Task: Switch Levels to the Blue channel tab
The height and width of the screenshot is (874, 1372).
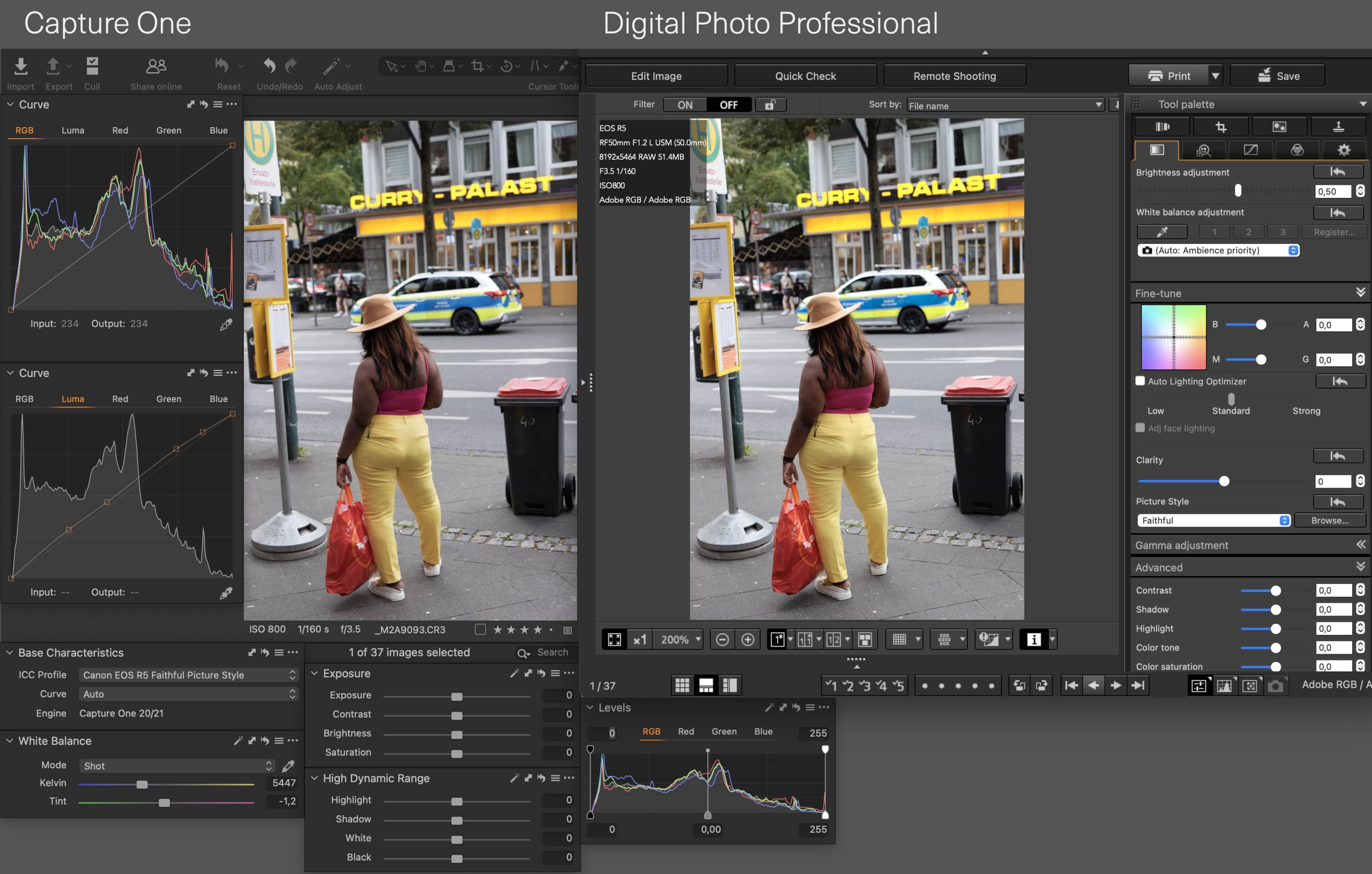Action: click(763, 731)
